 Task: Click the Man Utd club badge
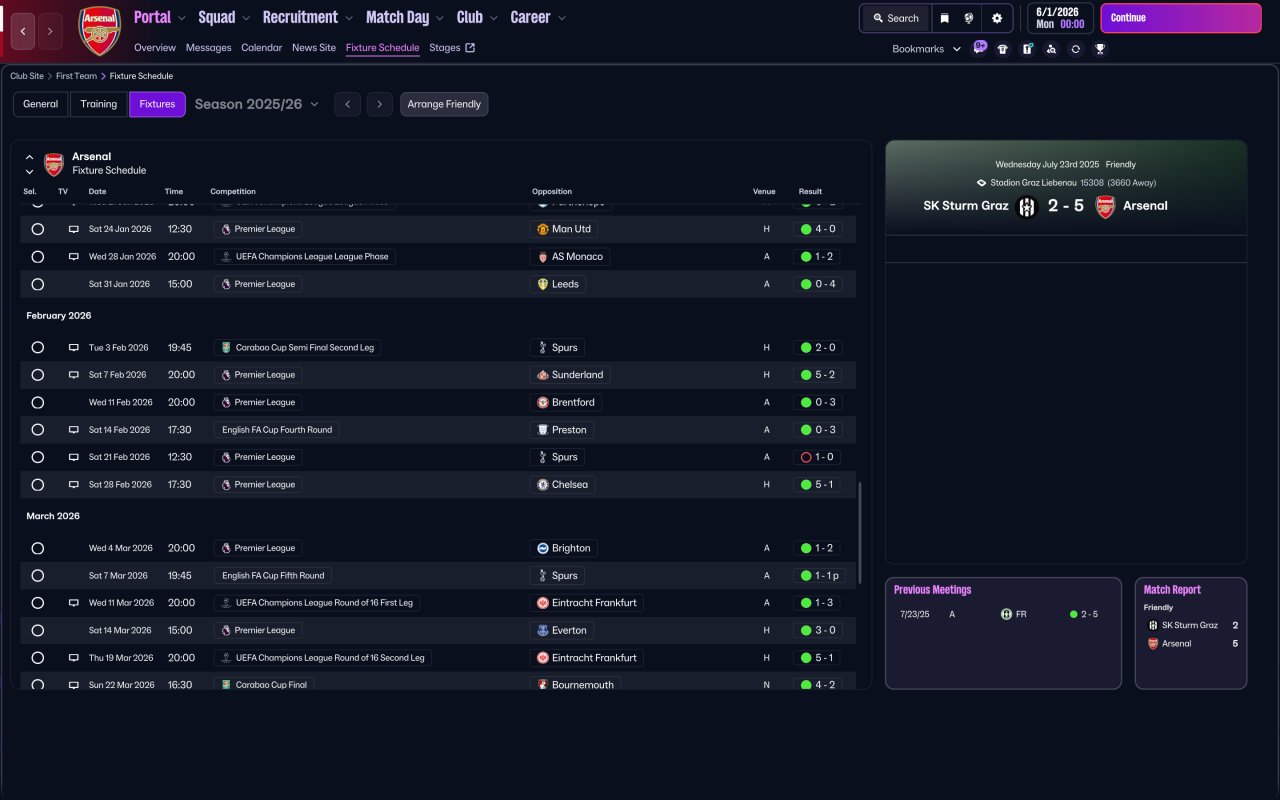click(x=543, y=229)
